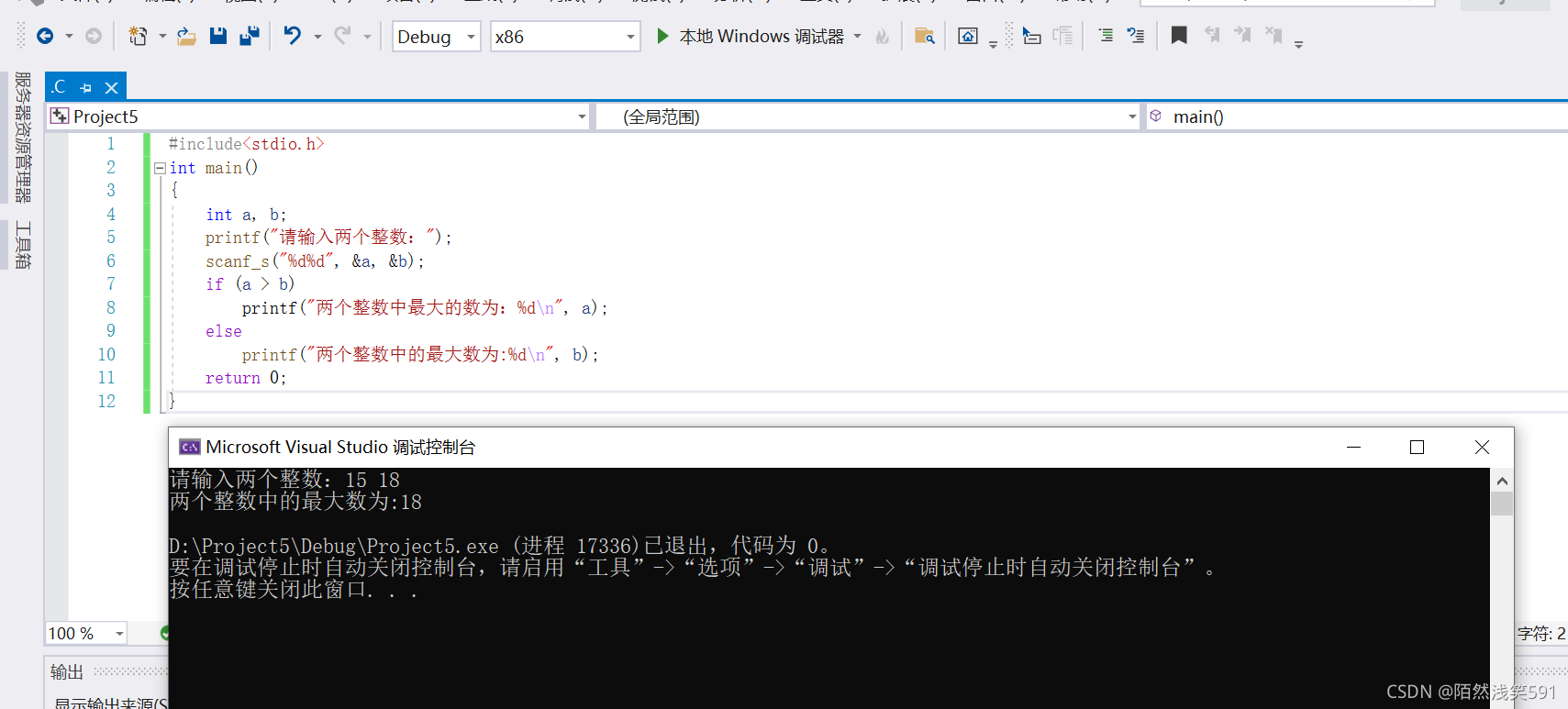Open the dropdown arrow beside 本地 Windows 调试器
Viewport: 1568px width, 709px height.
pos(858,37)
